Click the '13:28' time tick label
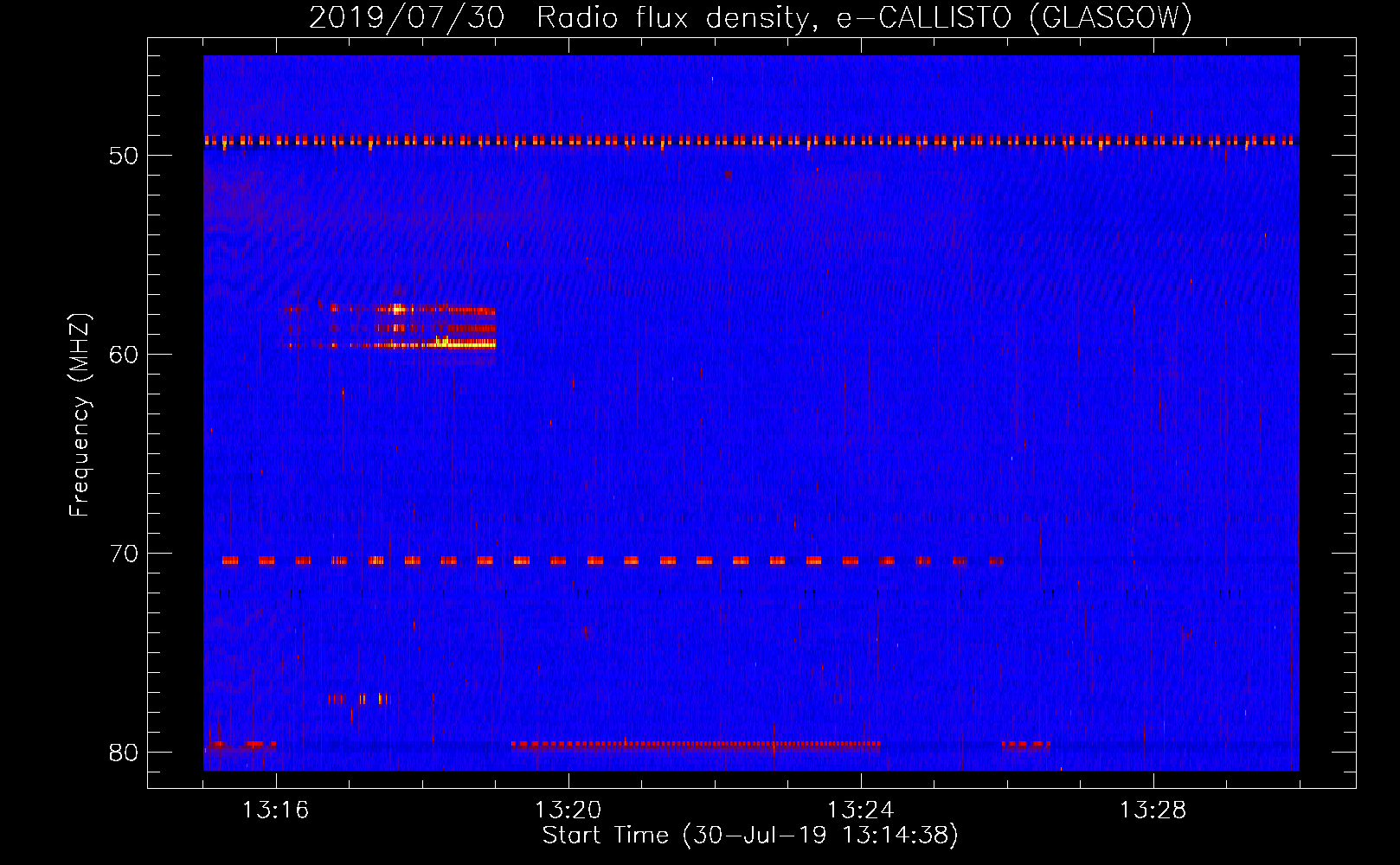 tap(1153, 811)
